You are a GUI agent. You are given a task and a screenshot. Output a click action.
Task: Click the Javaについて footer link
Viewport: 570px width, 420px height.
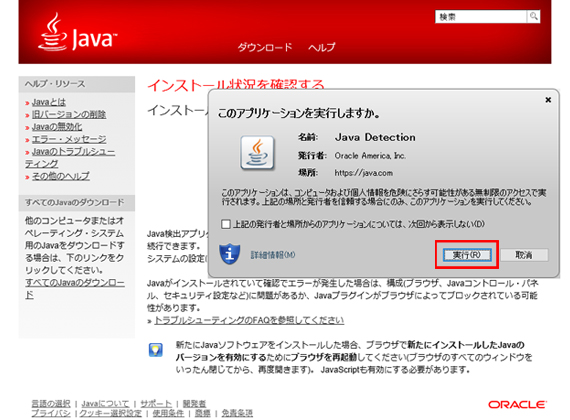[x=105, y=404]
